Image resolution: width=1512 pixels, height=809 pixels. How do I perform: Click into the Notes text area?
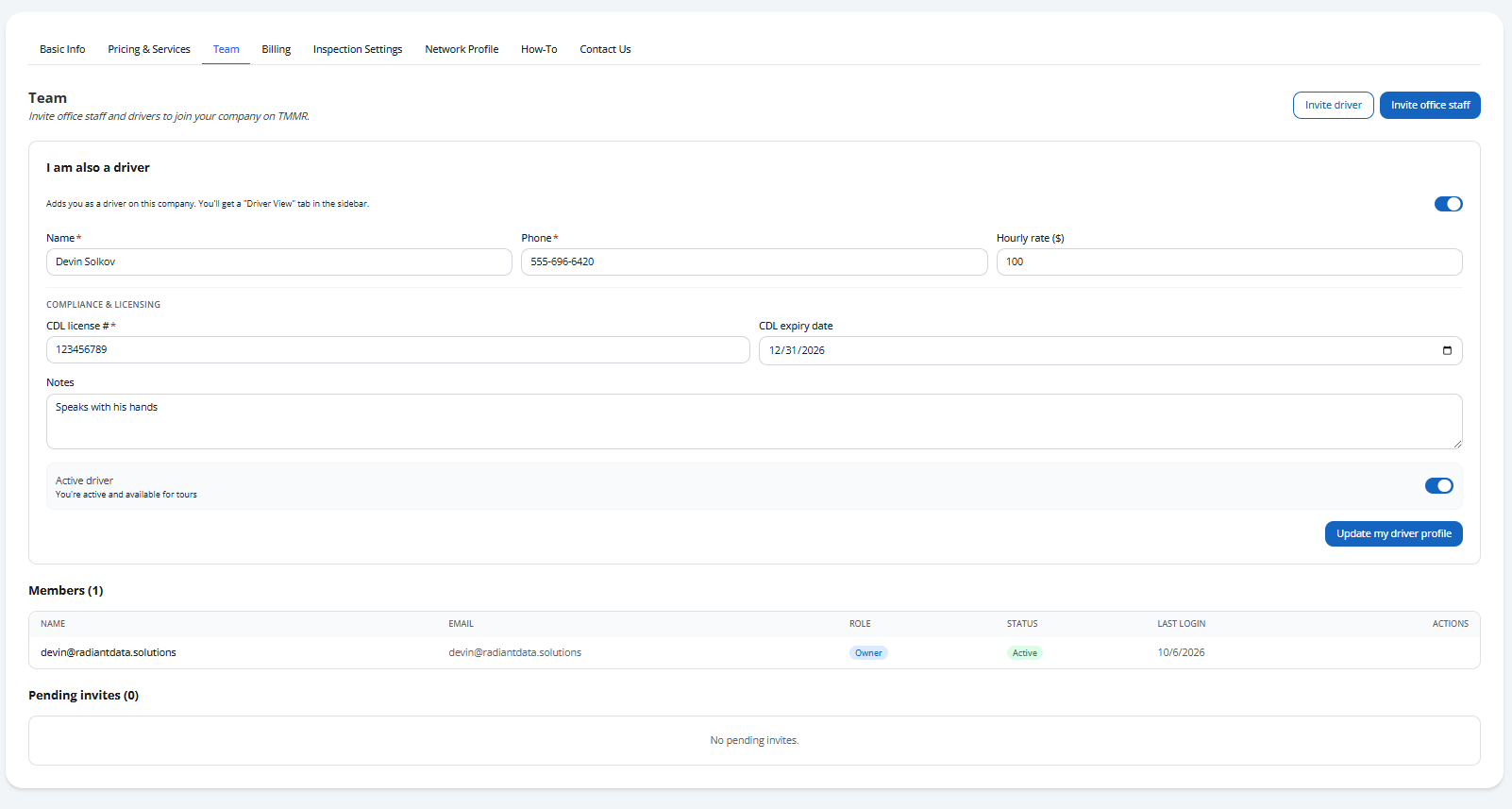pyautogui.click(x=754, y=421)
